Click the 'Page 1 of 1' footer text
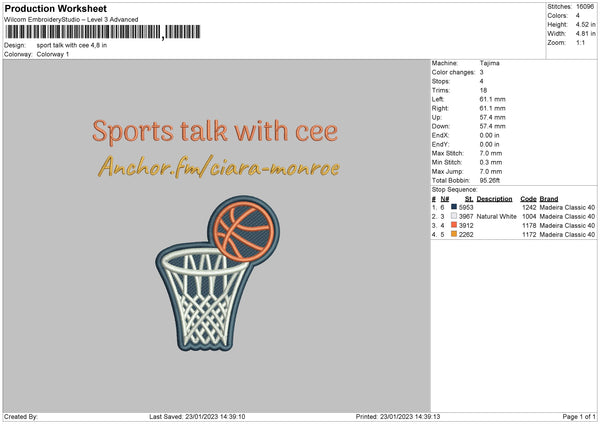The width and height of the screenshot is (600, 424). click(579, 417)
